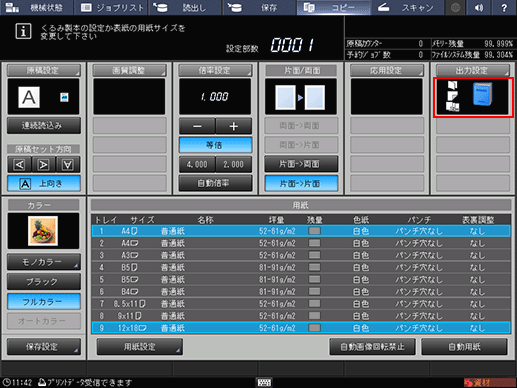The image size is (517, 388).
Task: Toggle ブラック black color mode
Action: point(44,282)
